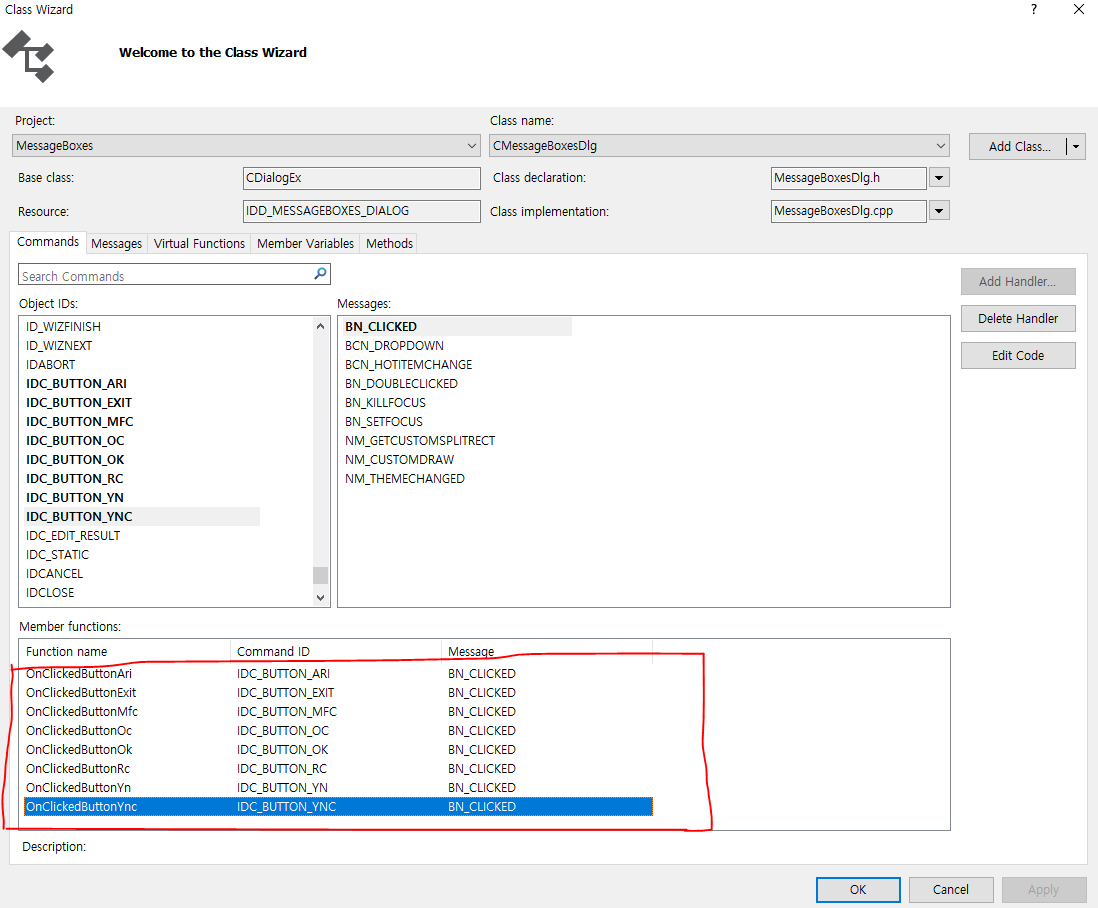
Task: Select NM_GETCUSTOMSPLITRECT in Messages list
Action: (x=419, y=440)
